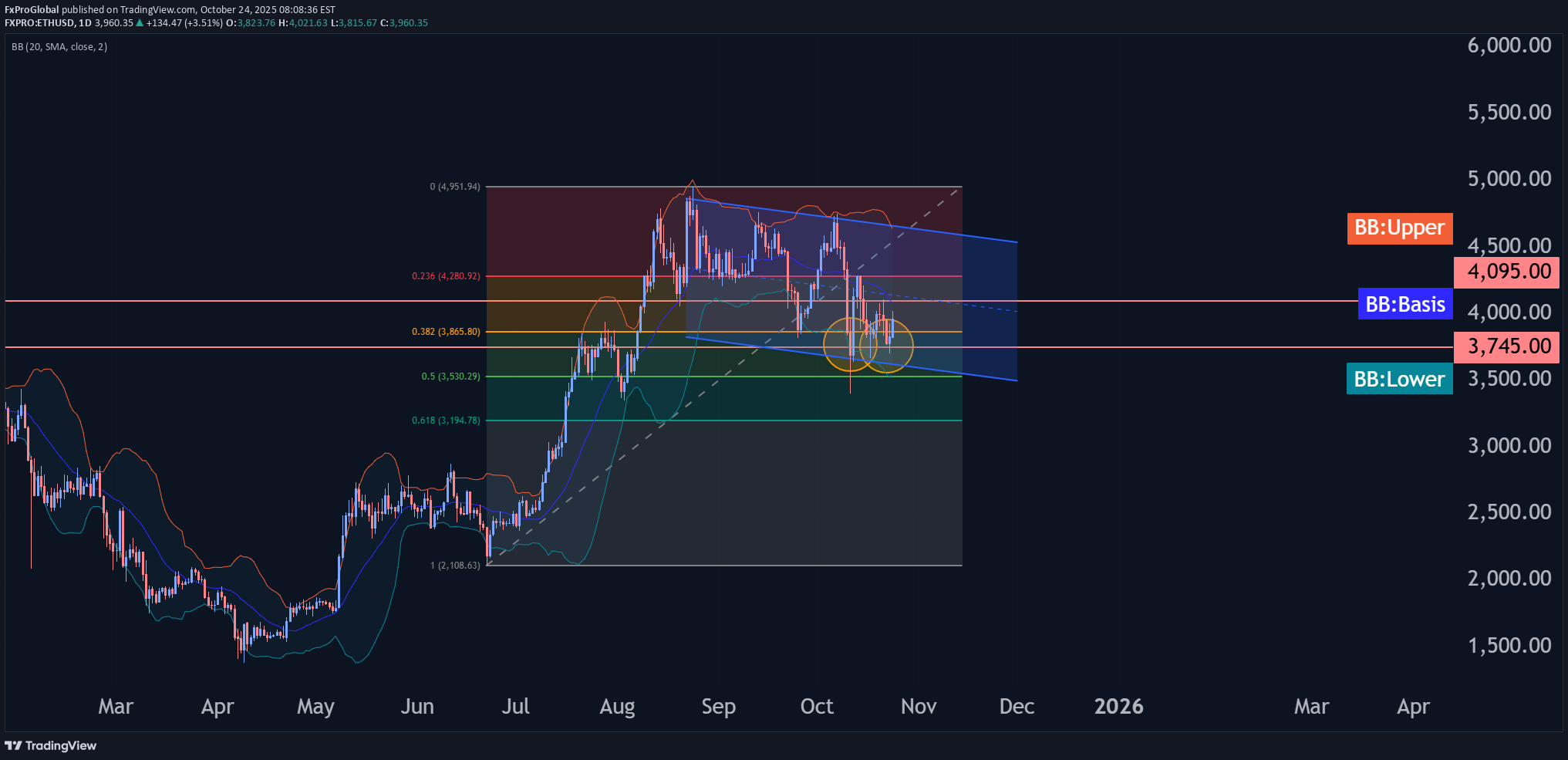Select the Nov label on the time axis
The width and height of the screenshot is (1568, 760).
coord(918,707)
